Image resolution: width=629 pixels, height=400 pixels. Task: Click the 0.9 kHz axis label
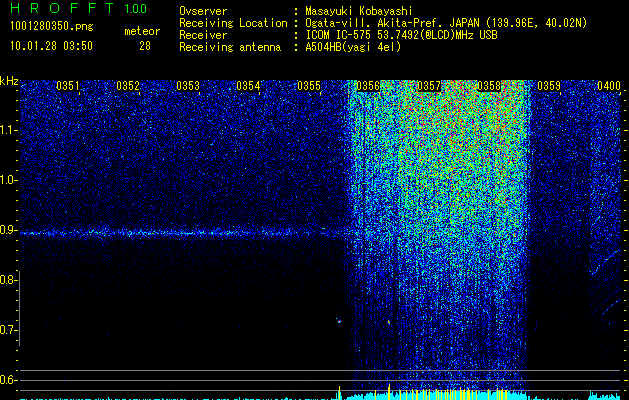point(8,230)
